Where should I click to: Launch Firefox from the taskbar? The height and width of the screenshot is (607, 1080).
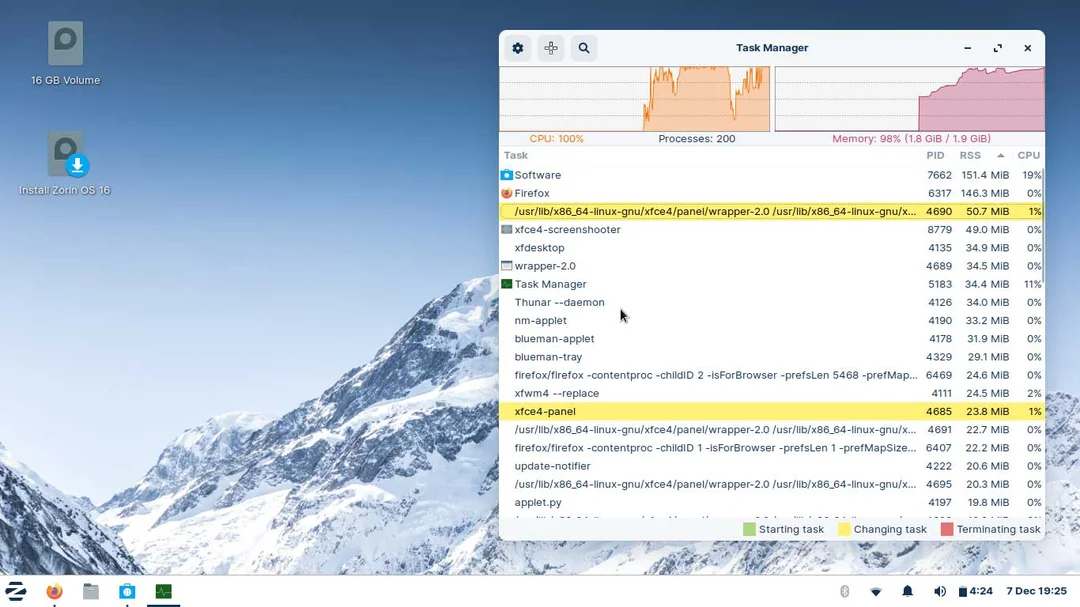[54, 591]
